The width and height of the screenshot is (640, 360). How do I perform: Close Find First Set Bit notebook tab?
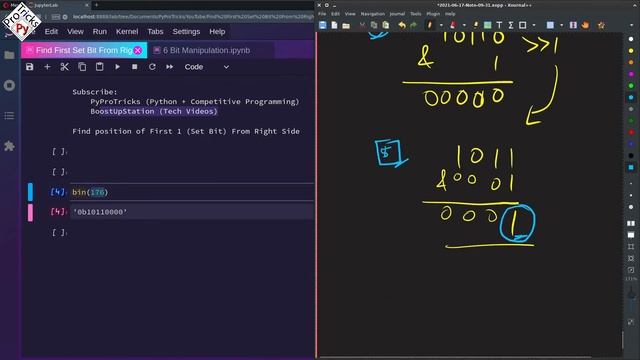click(138, 50)
